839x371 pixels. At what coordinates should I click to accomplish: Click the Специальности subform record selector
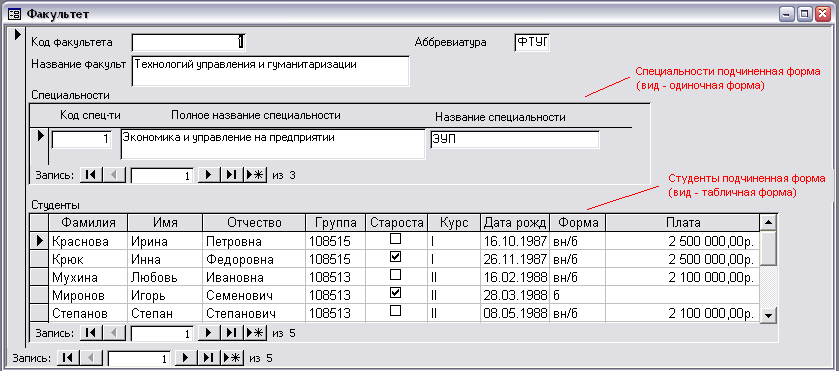40,145
